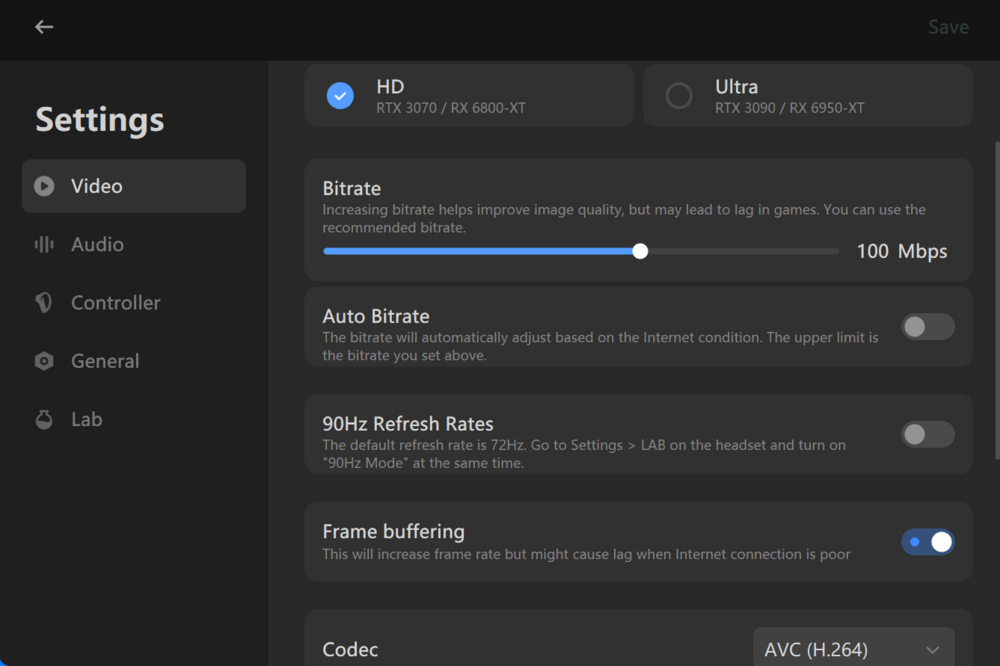Click the Lab flask icon
This screenshot has width=1000, height=666.
[x=44, y=419]
